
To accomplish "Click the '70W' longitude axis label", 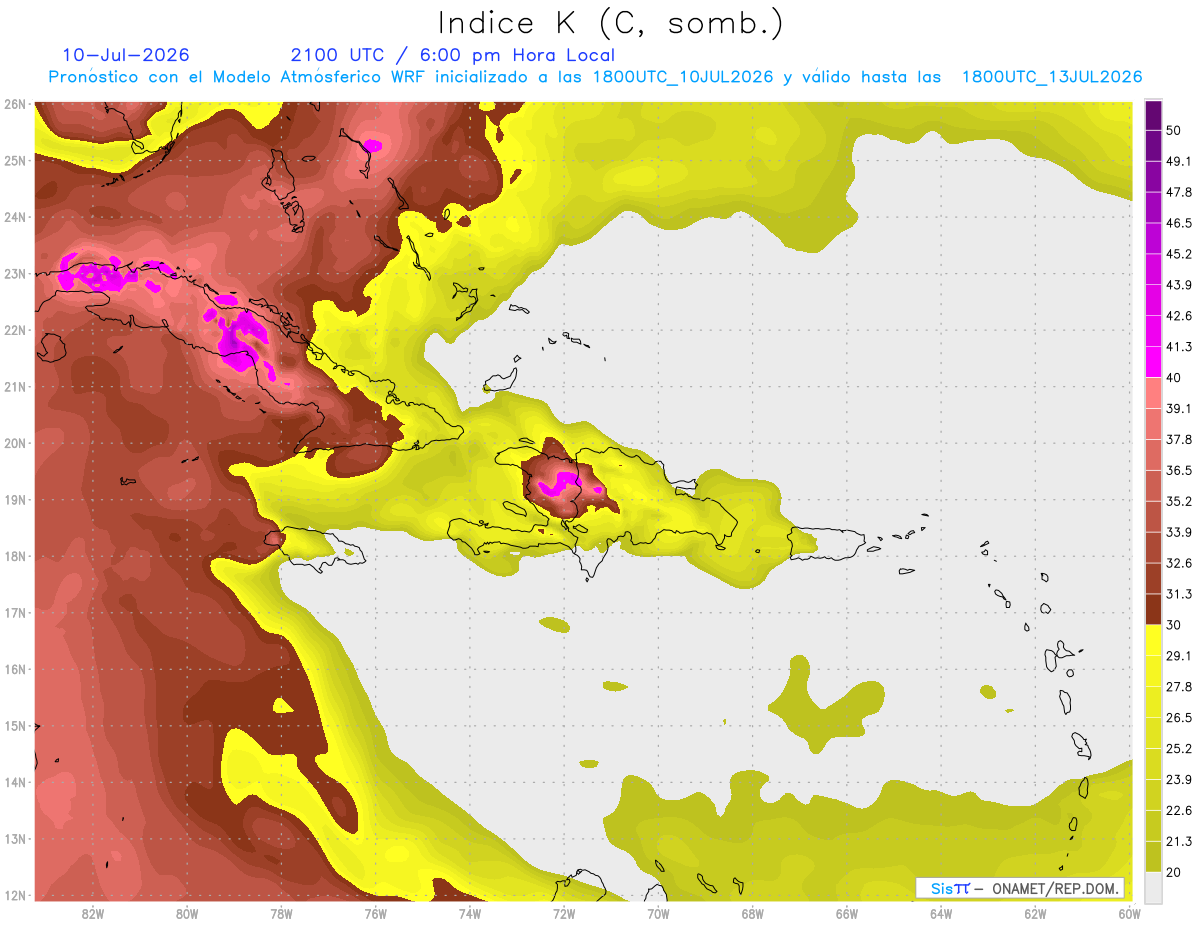I will click(658, 913).
